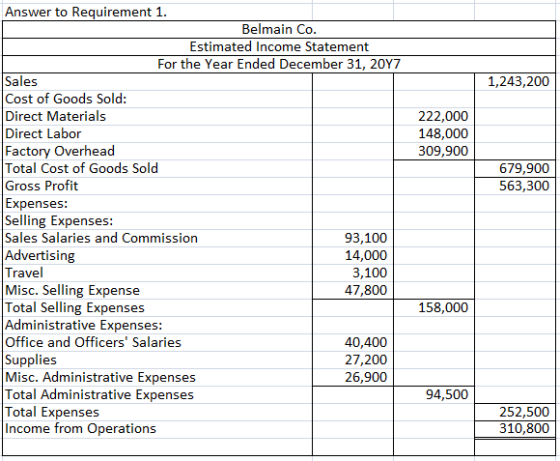
Task: Click the 'Travel' label
Action: point(24,273)
